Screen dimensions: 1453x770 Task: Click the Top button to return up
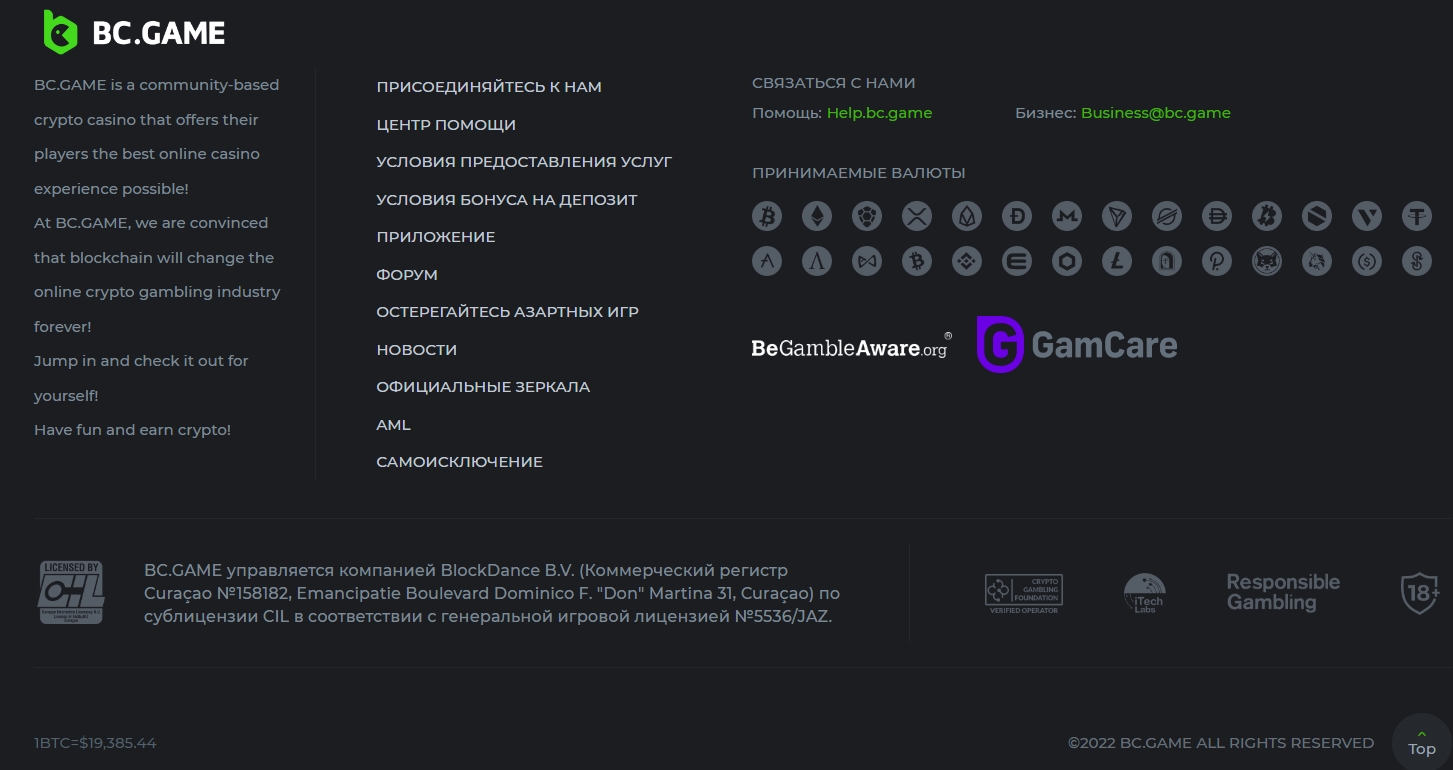point(1422,742)
